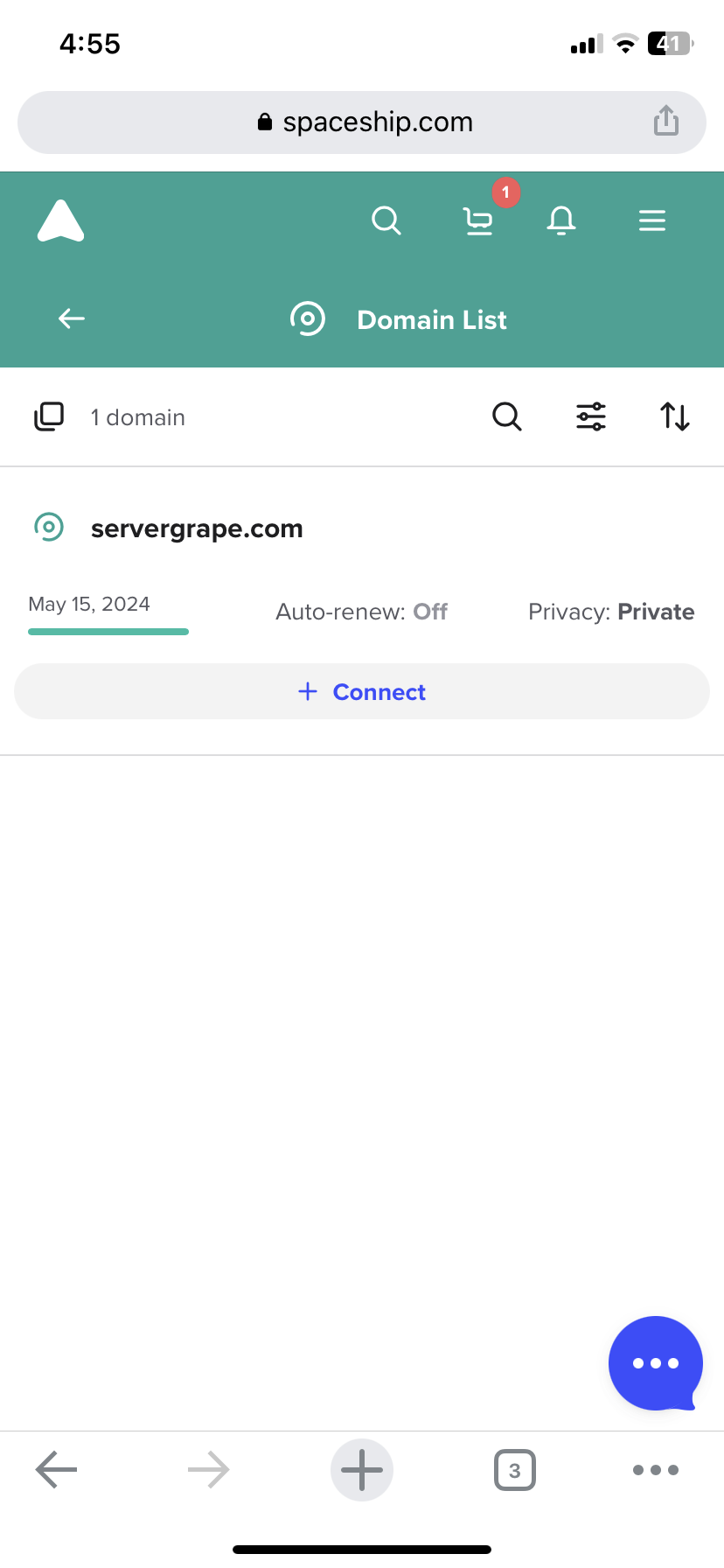The height and width of the screenshot is (1568, 724).
Task: Open the servergrape.com domain
Action: pos(197,528)
